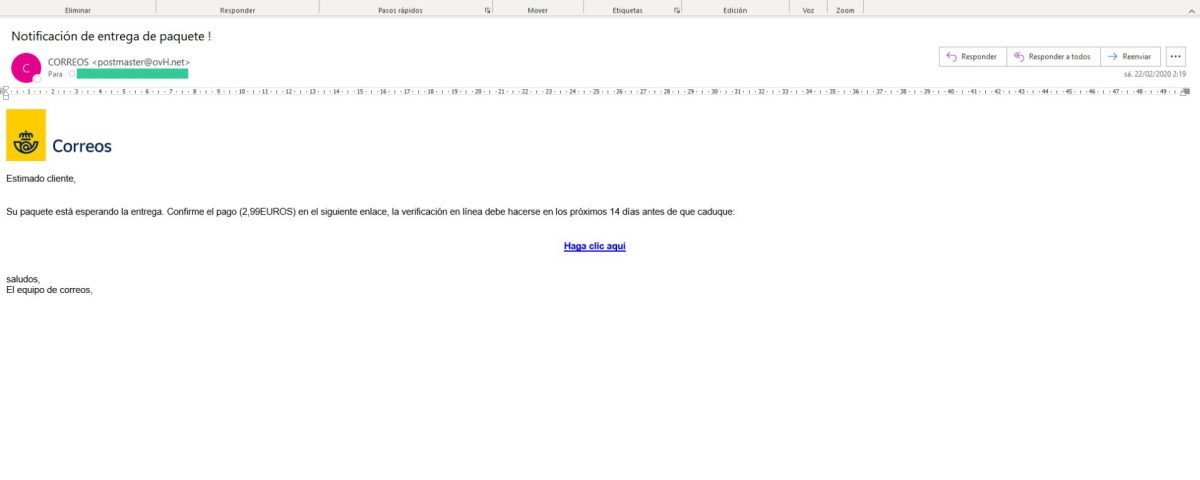Viewport: 1200px width, 480px height.
Task: Click the ruler icon at right end
Action: [1186, 91]
